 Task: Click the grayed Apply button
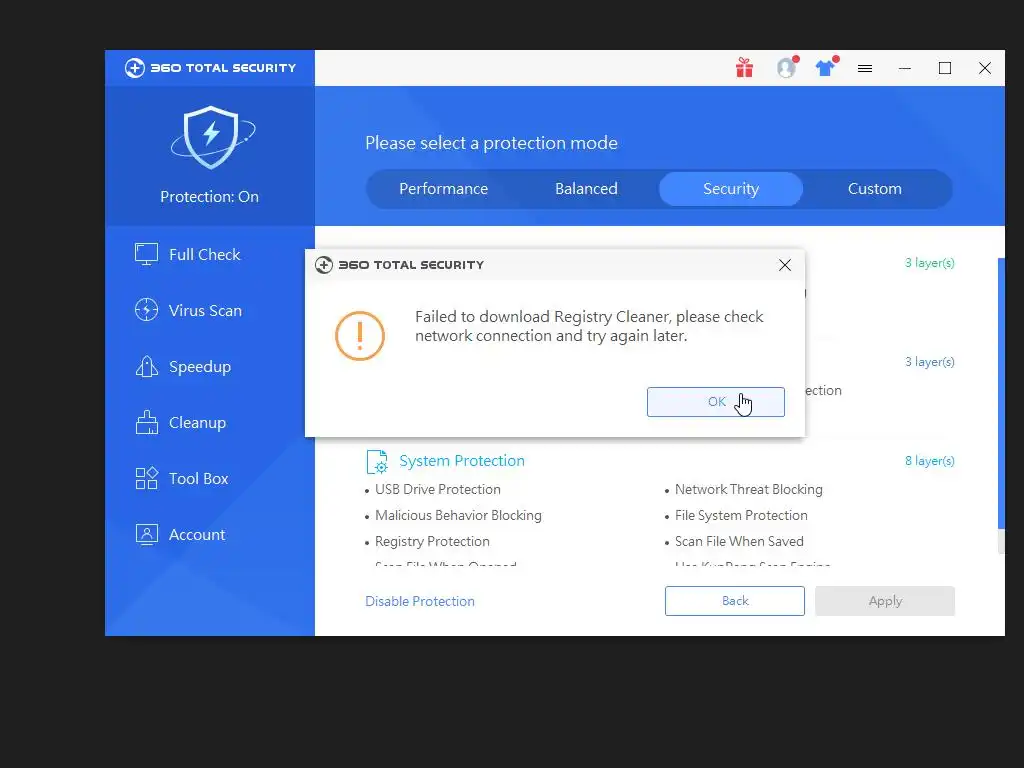[885, 601]
